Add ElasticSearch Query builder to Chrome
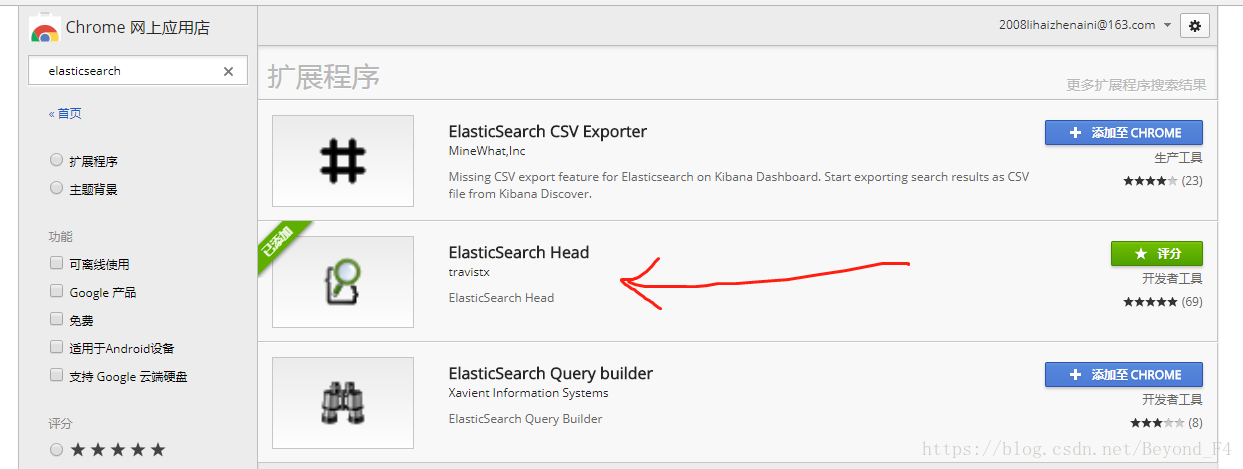Viewport: 1243px width, 469px height. pyautogui.click(x=1124, y=374)
